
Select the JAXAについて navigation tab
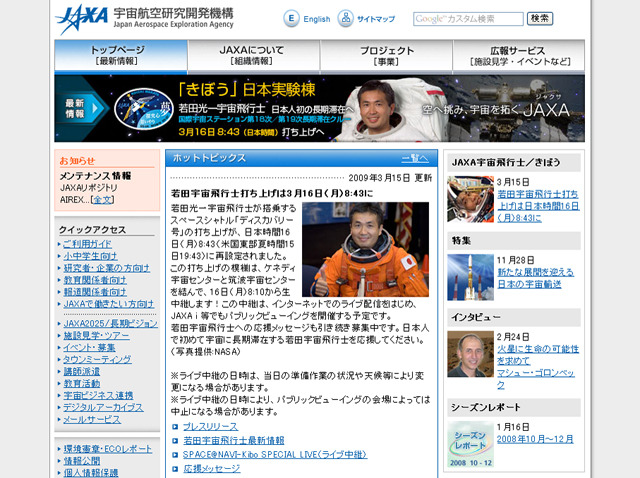coord(253,55)
